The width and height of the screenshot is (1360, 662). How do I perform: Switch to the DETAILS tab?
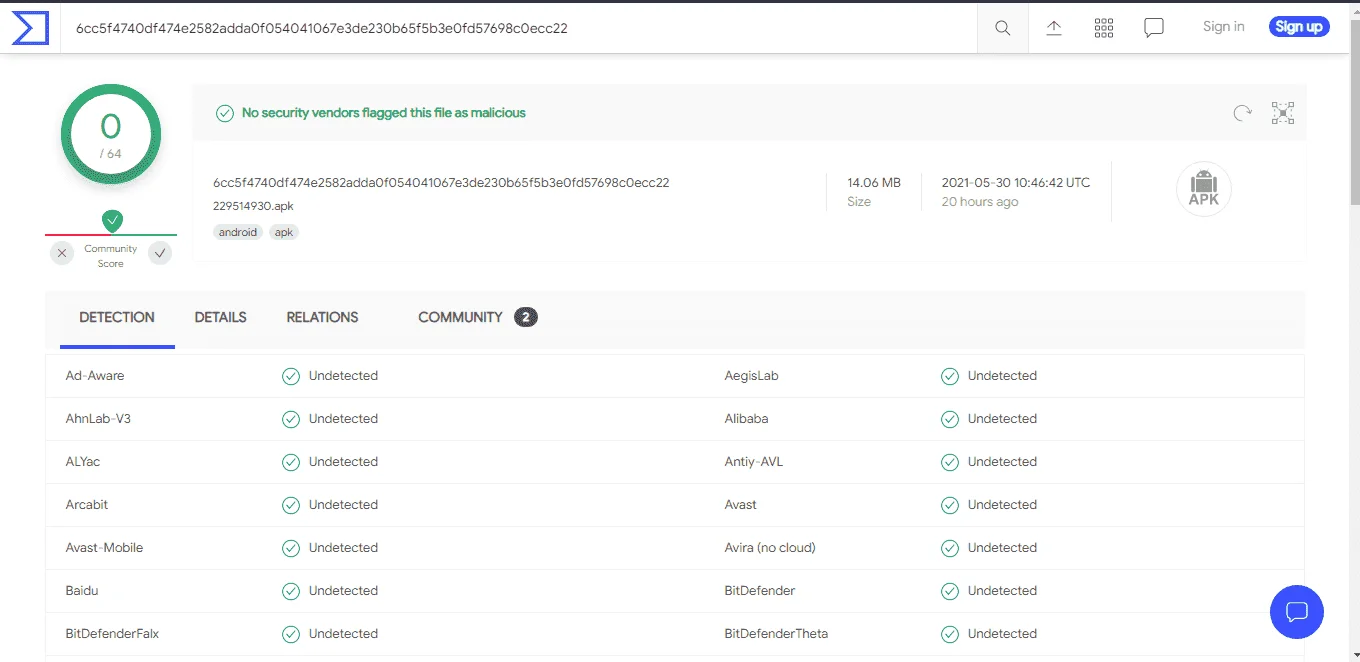221,317
